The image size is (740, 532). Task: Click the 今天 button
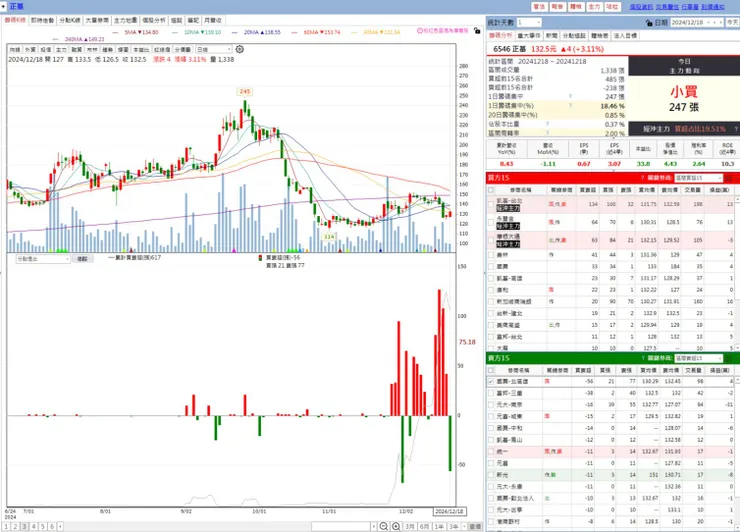coord(732,22)
